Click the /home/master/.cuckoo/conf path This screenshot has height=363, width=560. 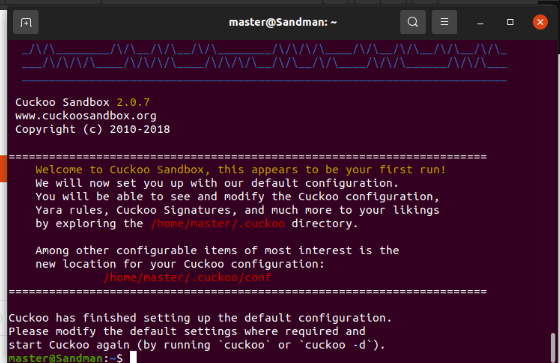tap(188, 278)
